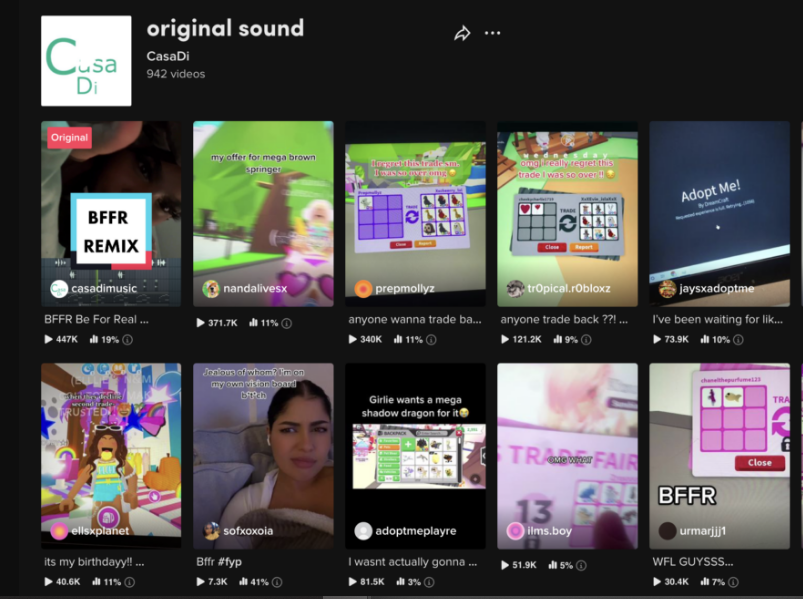The width and height of the screenshot is (803, 599).
Task: Click the sofxoxoia profile avatar
Action: tap(211, 531)
